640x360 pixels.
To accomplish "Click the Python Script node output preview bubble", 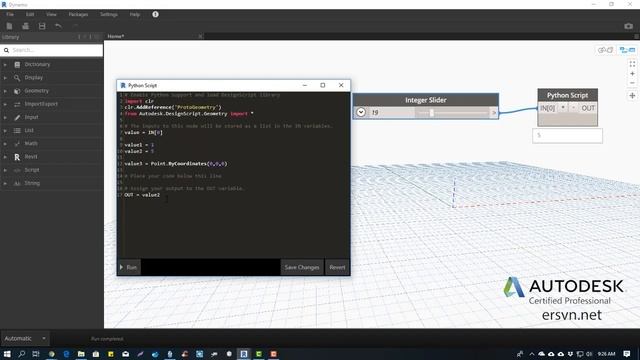I will [567, 136].
